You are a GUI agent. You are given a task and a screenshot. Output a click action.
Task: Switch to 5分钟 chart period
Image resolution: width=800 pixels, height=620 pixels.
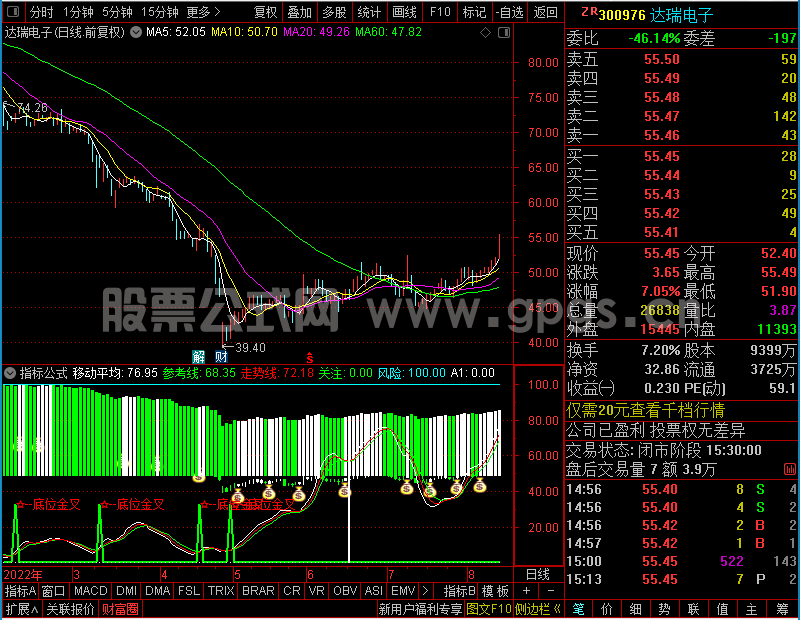(x=117, y=12)
